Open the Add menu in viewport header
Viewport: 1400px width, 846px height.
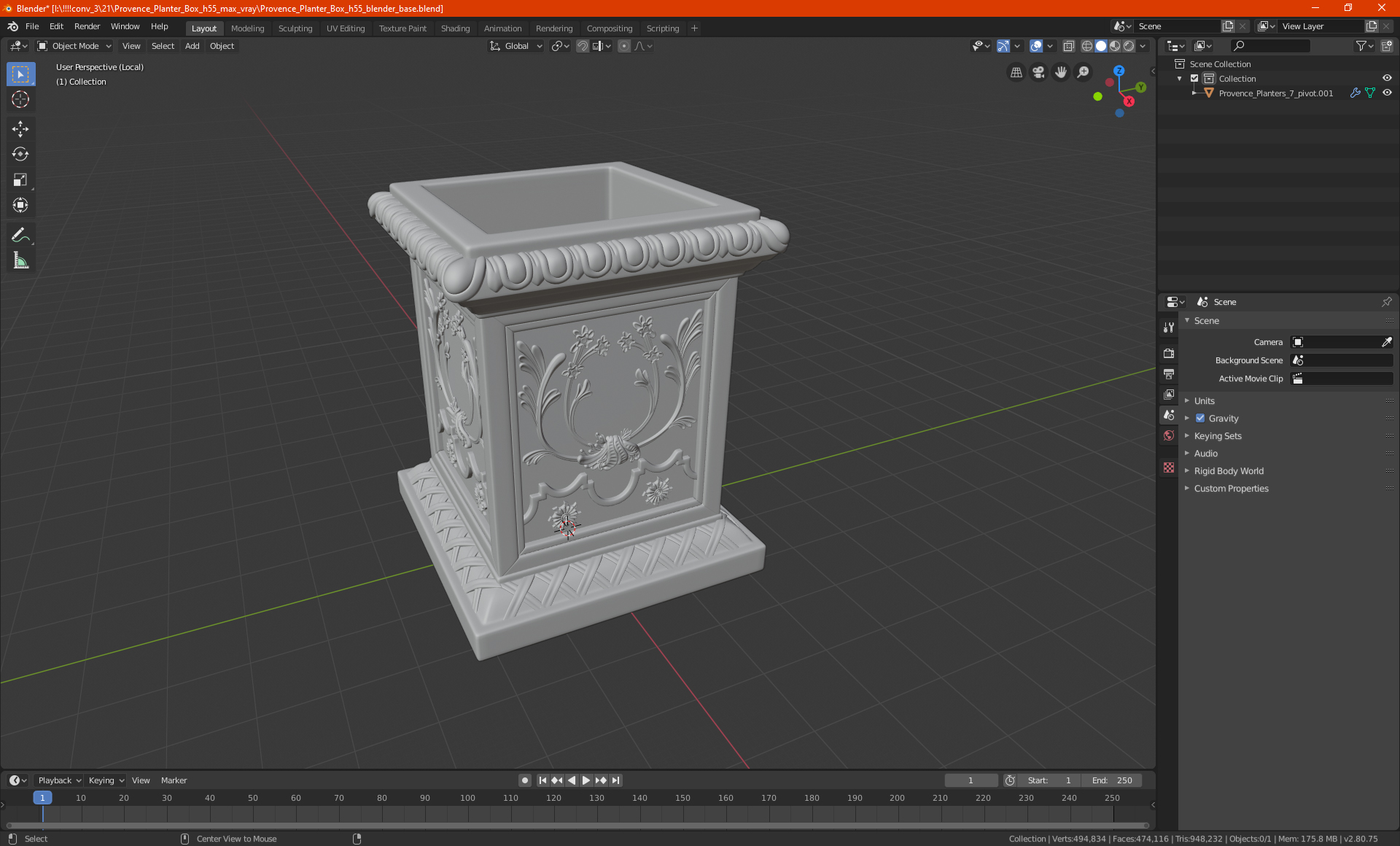click(192, 46)
